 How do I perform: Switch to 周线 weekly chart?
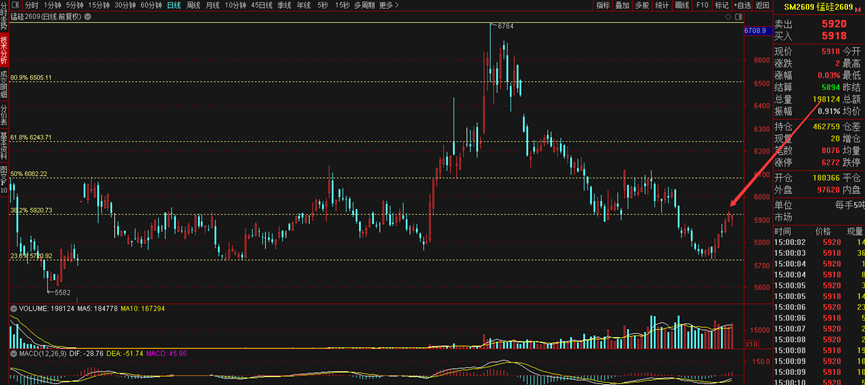193,6
